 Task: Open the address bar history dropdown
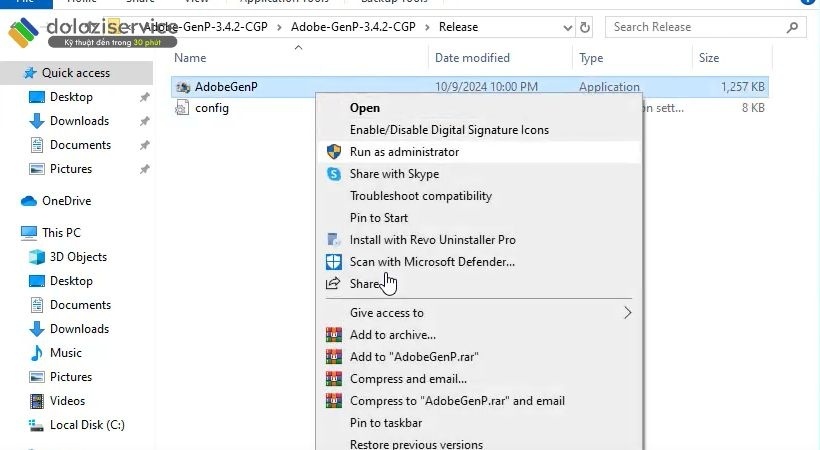coord(567,27)
